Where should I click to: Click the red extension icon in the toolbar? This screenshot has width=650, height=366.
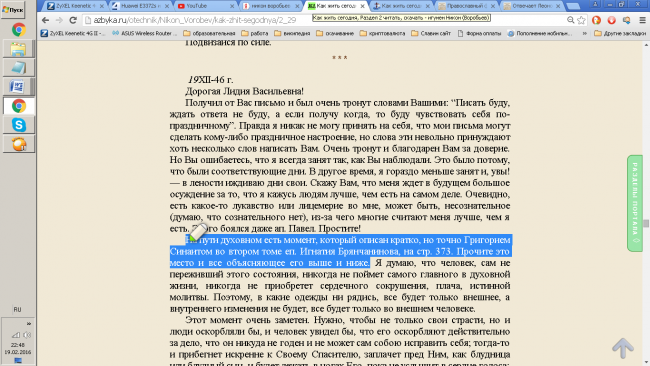tap(611, 20)
